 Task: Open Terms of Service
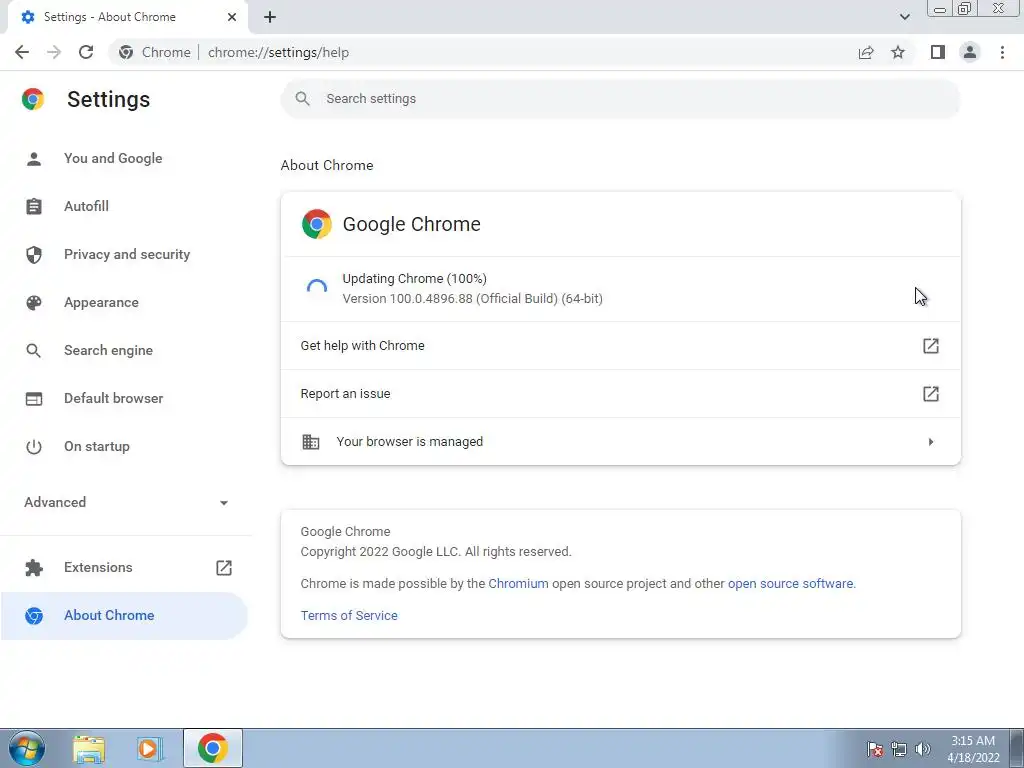click(x=349, y=615)
